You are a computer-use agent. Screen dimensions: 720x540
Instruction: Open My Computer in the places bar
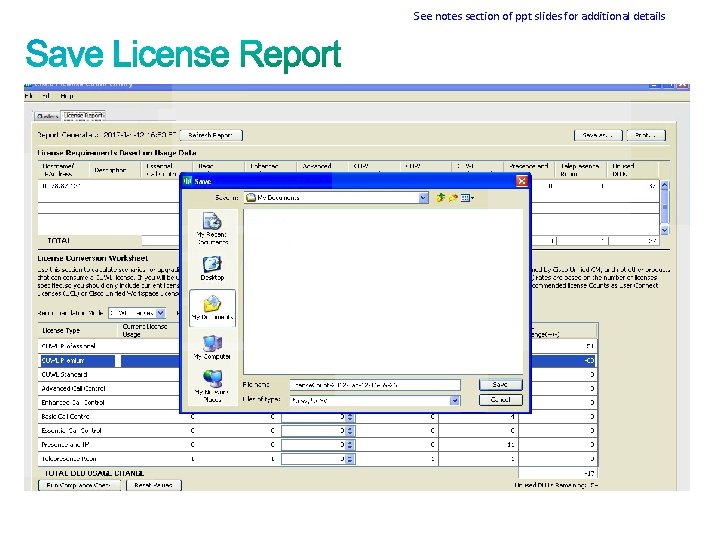pyautogui.click(x=212, y=347)
